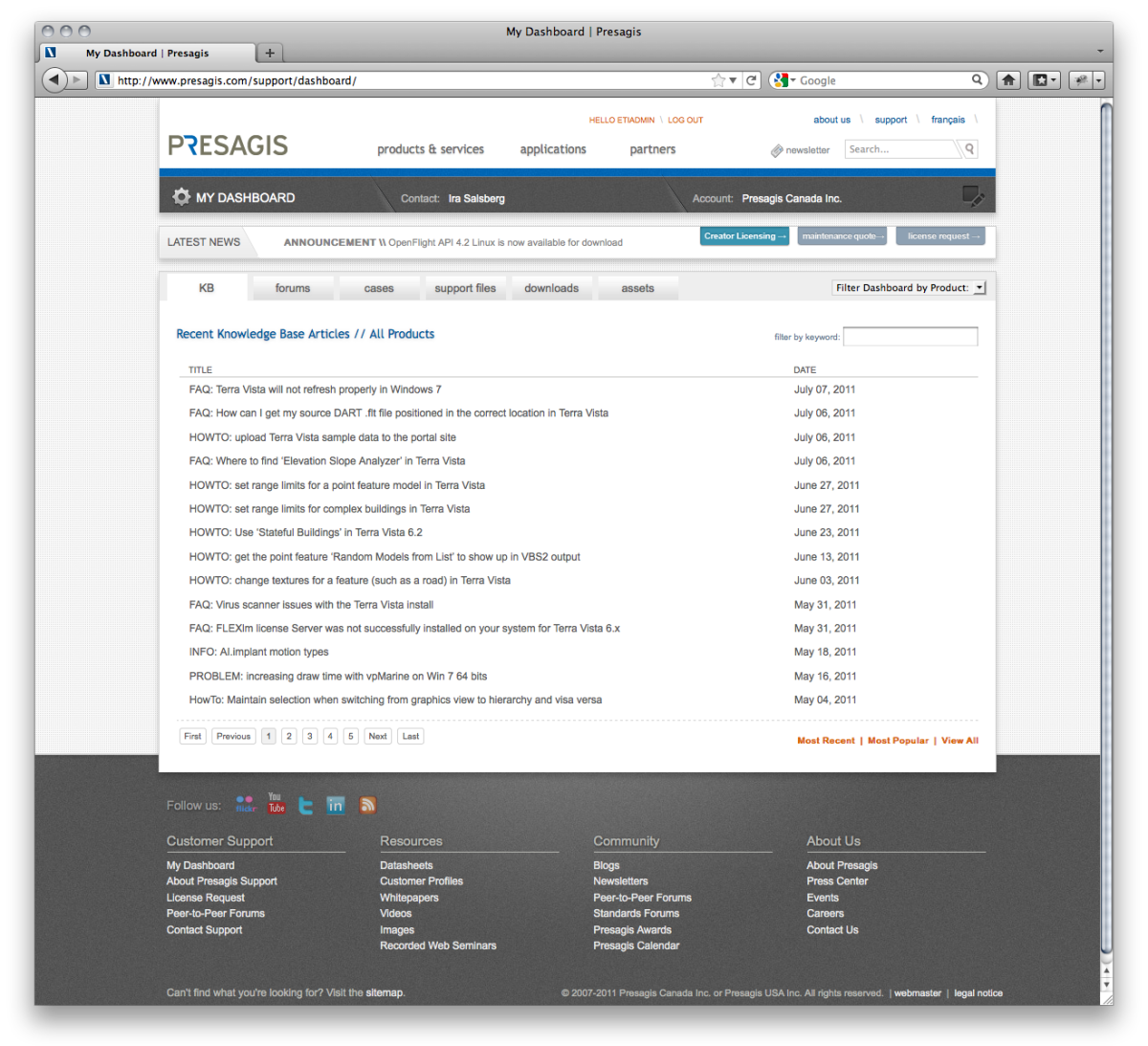1148x1046 pixels.
Task: Open the LinkedIn follow icon
Action: pyautogui.click(x=336, y=805)
